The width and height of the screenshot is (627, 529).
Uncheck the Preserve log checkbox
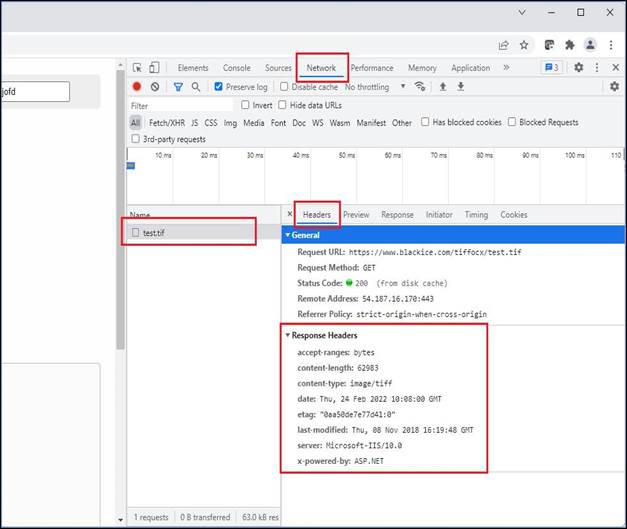pyautogui.click(x=219, y=87)
